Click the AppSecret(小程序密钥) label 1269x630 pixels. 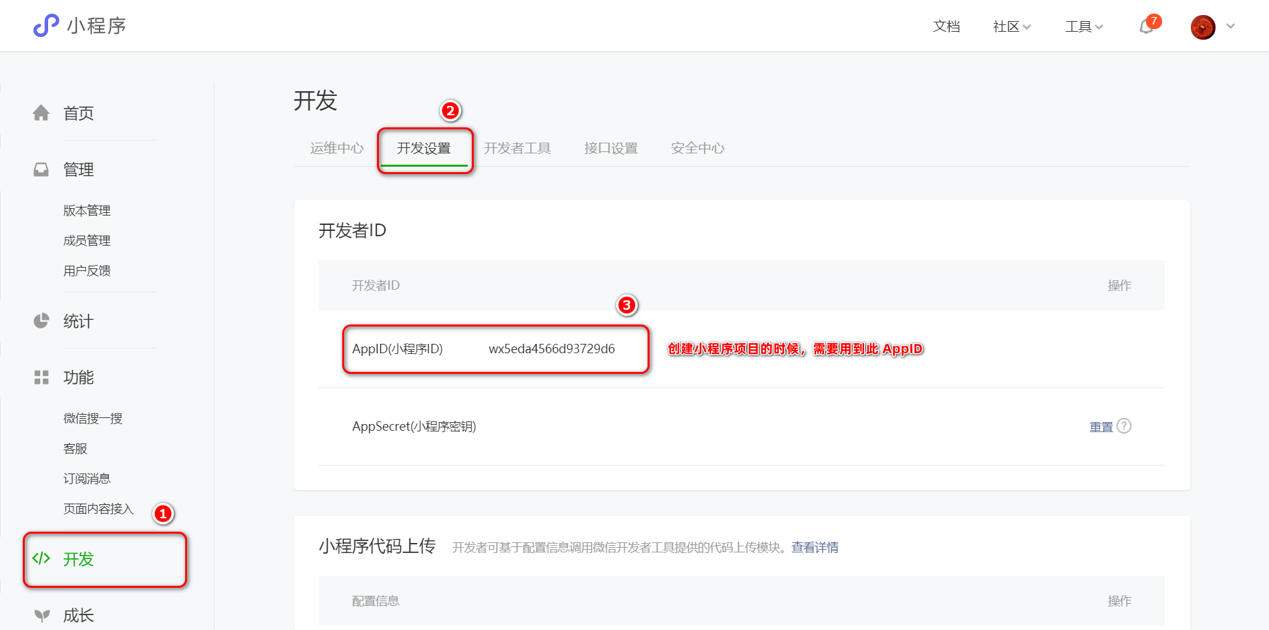pyautogui.click(x=414, y=426)
